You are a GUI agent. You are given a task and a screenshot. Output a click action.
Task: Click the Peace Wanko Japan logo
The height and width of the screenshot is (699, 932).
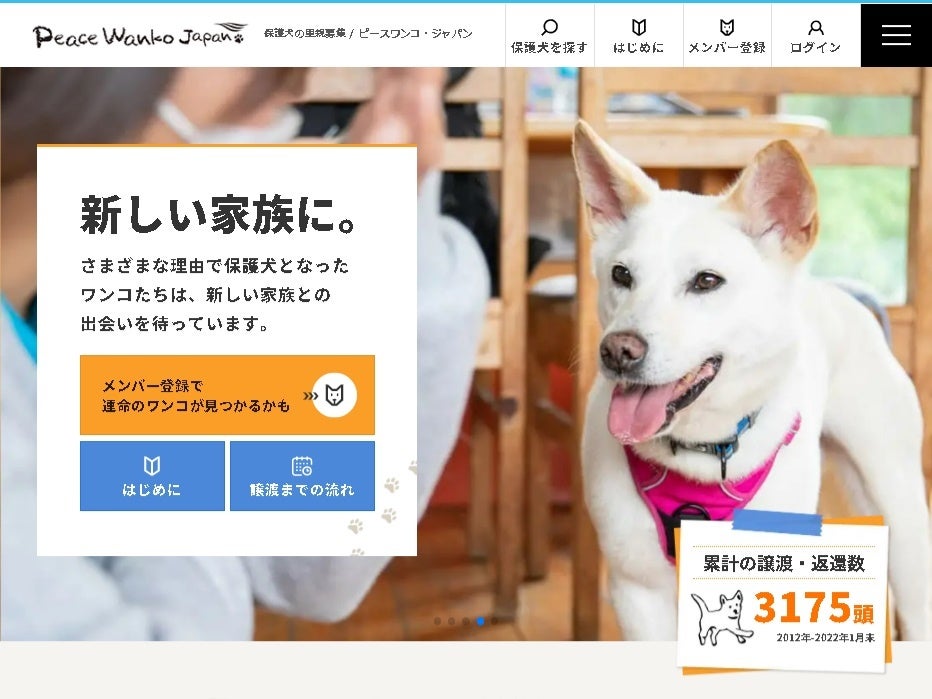tap(138, 35)
